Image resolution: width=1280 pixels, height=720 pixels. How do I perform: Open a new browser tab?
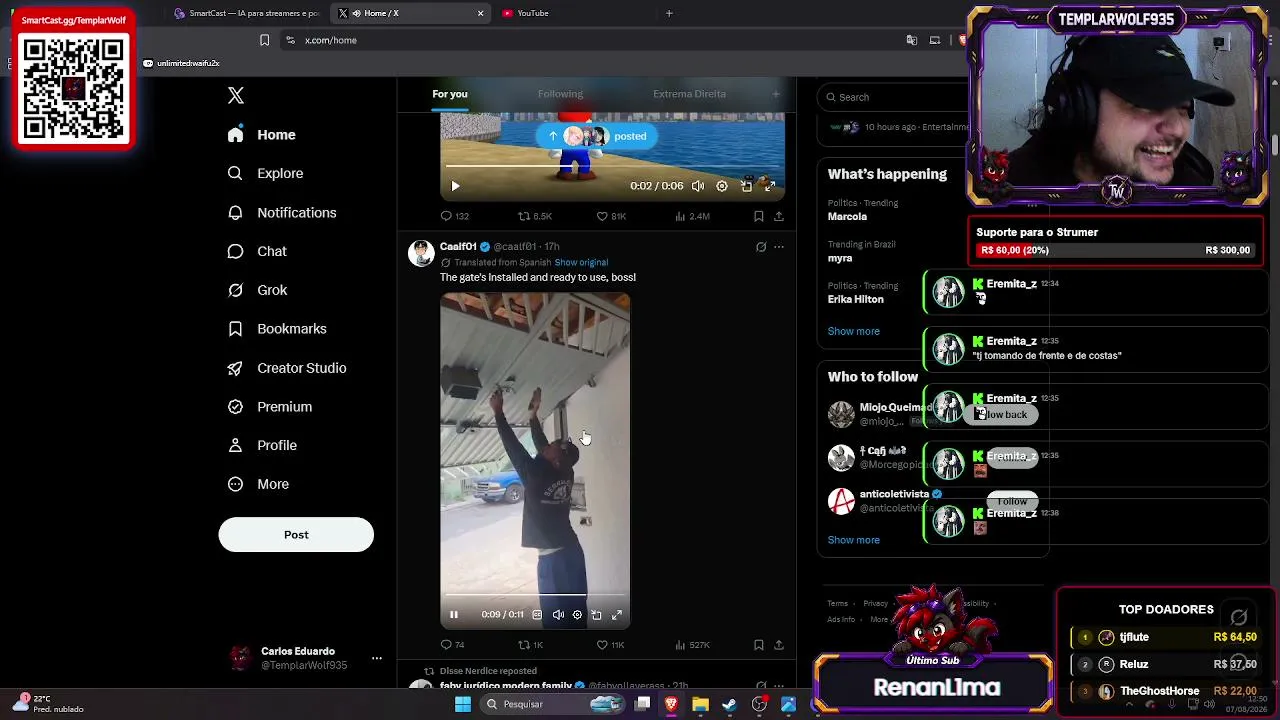(669, 13)
